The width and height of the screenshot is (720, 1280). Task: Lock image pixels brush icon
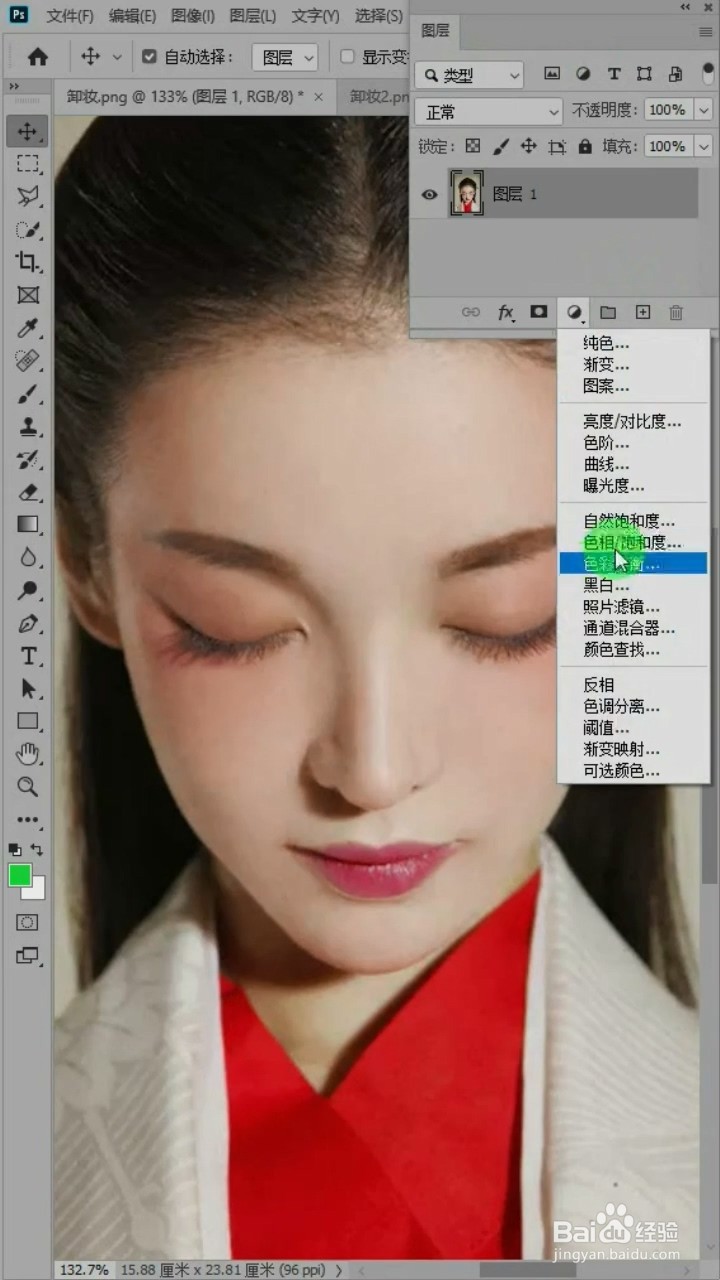(x=502, y=146)
